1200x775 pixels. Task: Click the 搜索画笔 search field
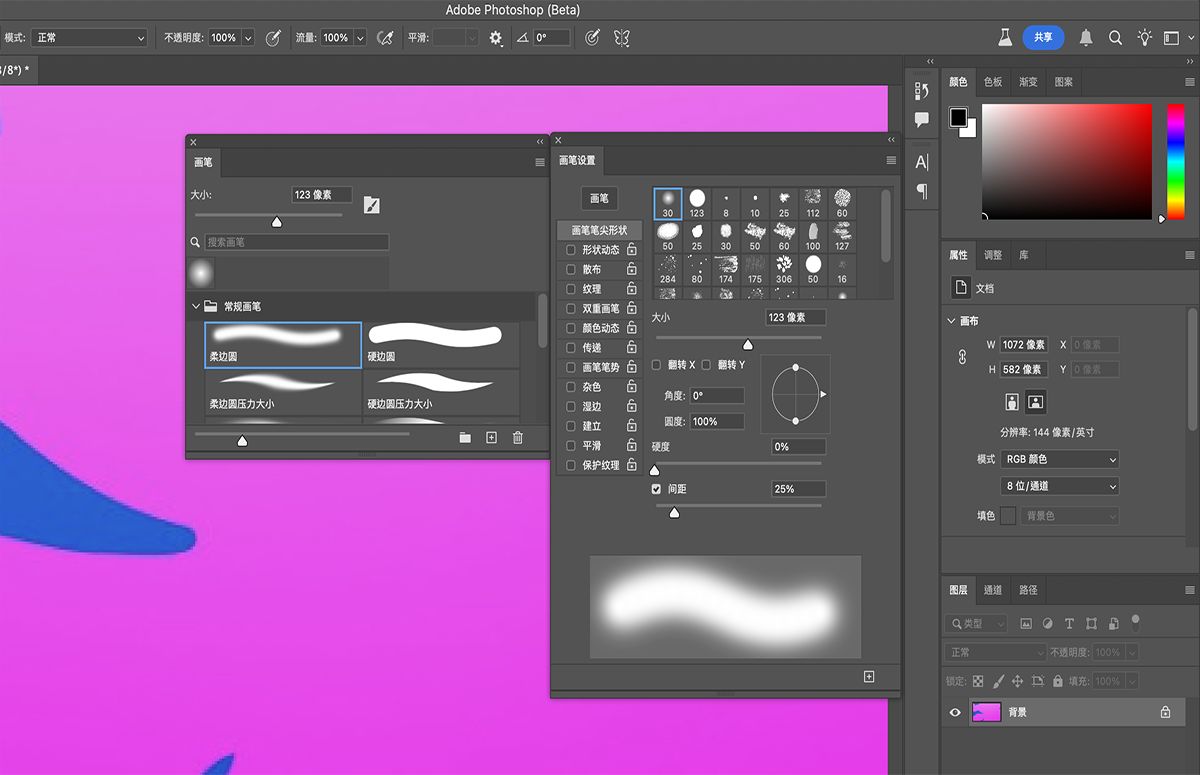click(x=297, y=242)
